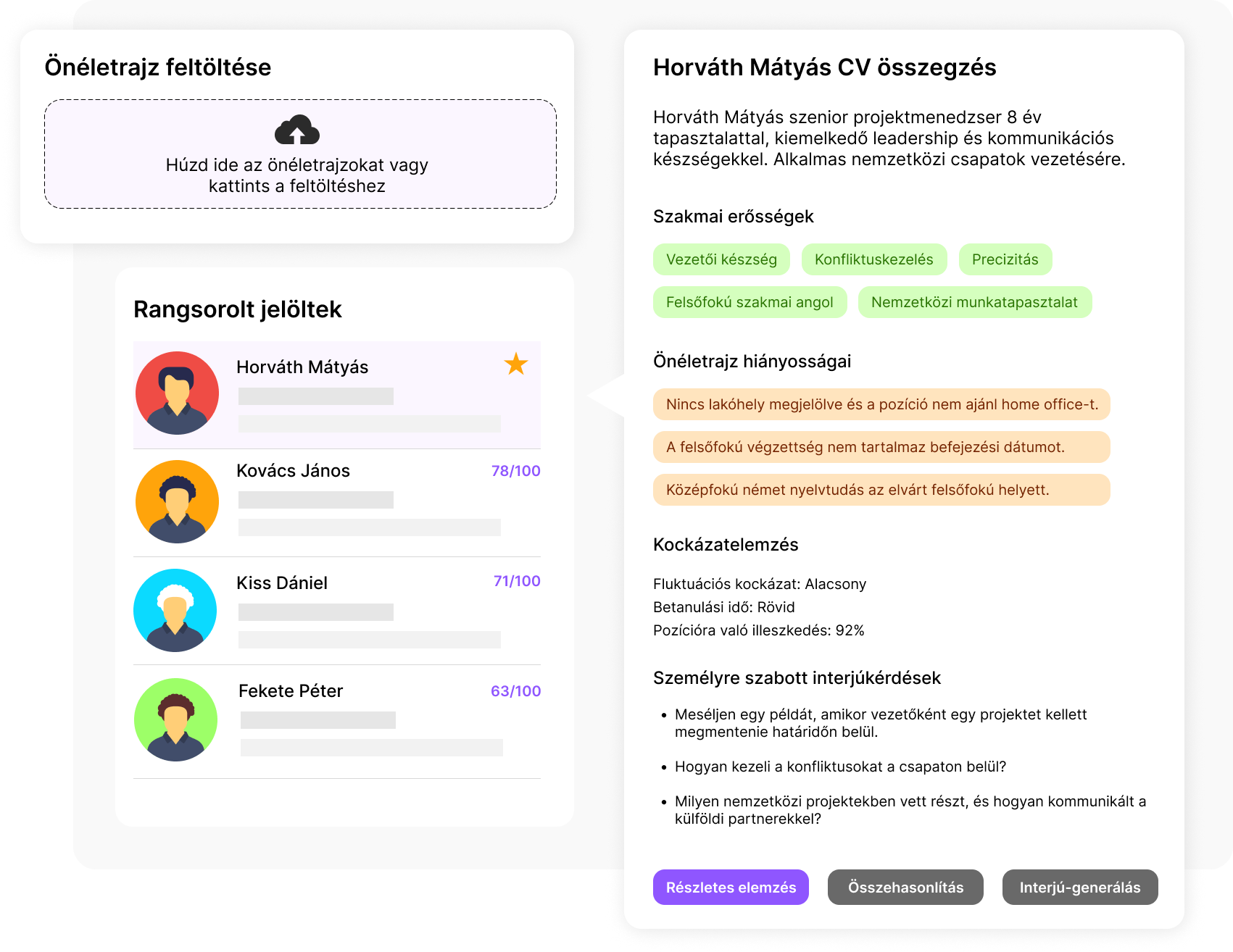Click the Részletes elemzés button
This screenshot has height=952, width=1233.
[x=731, y=888]
